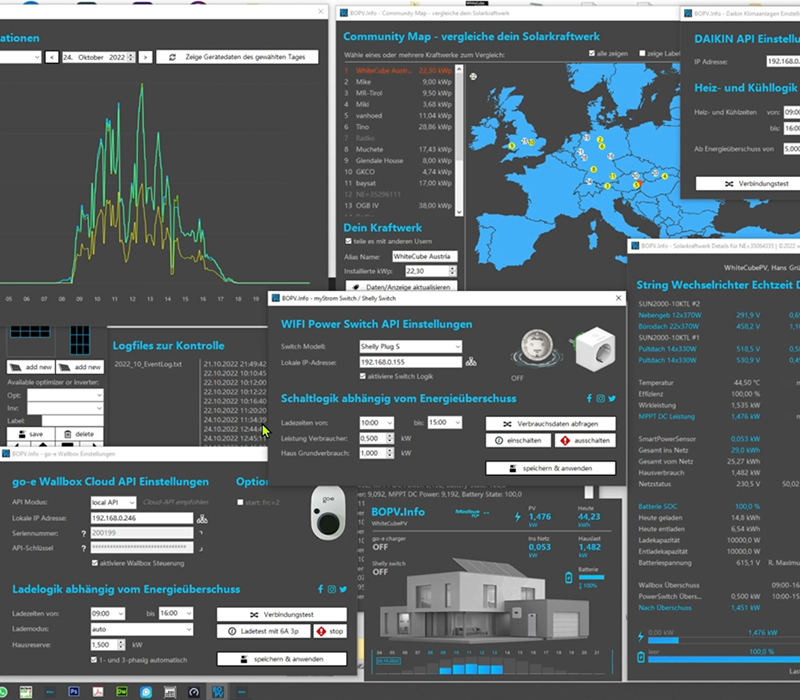Open switch Ladezeiten von 10:00 dropdown

(x=376, y=423)
